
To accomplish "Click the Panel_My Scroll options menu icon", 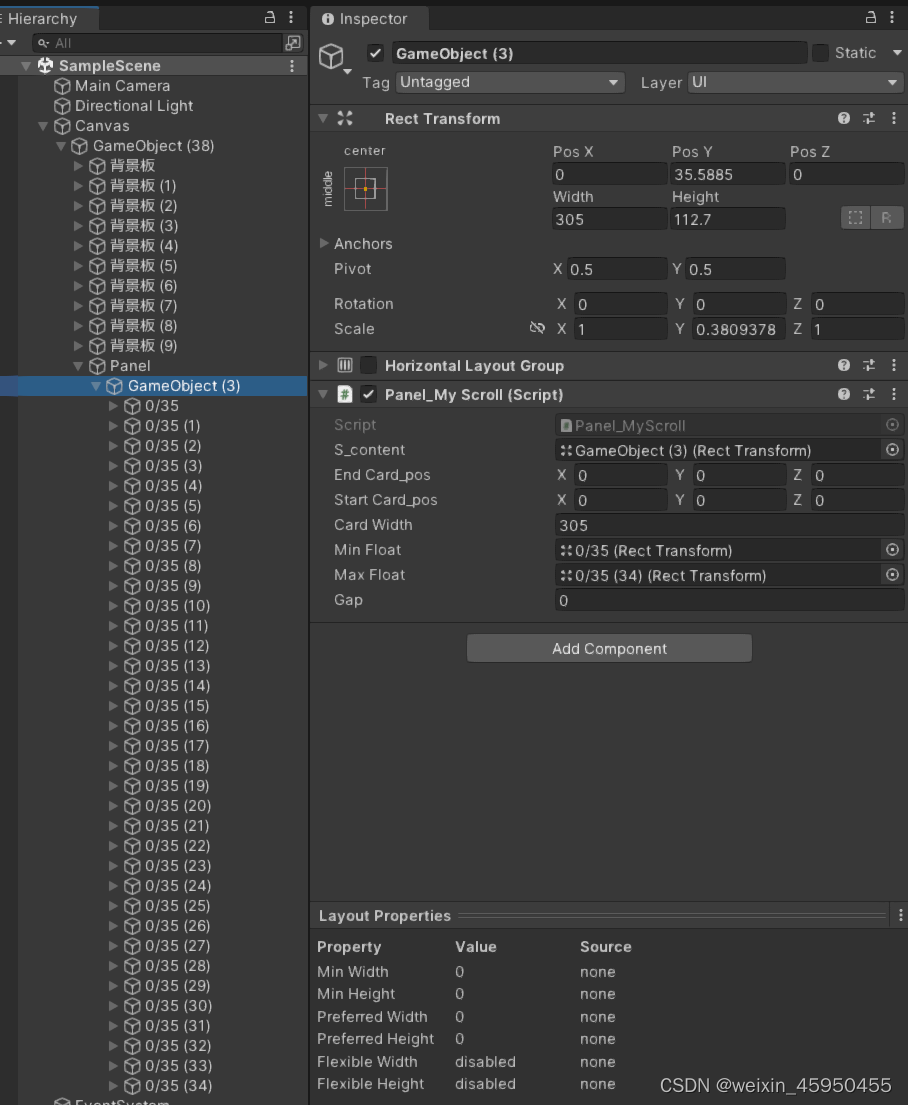I will click(893, 394).
